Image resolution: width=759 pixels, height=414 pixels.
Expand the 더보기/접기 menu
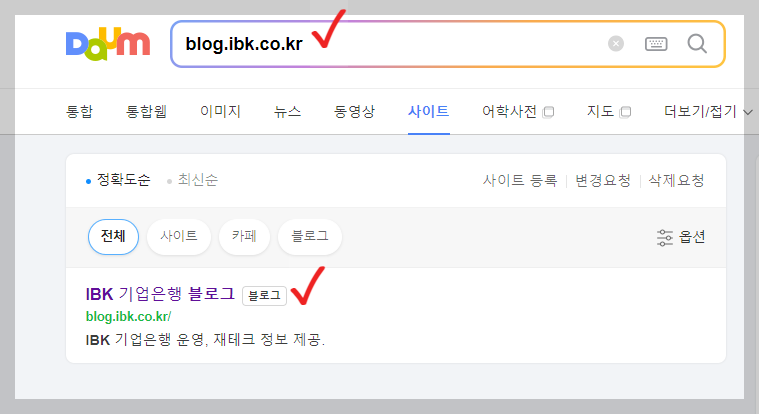(x=708, y=111)
